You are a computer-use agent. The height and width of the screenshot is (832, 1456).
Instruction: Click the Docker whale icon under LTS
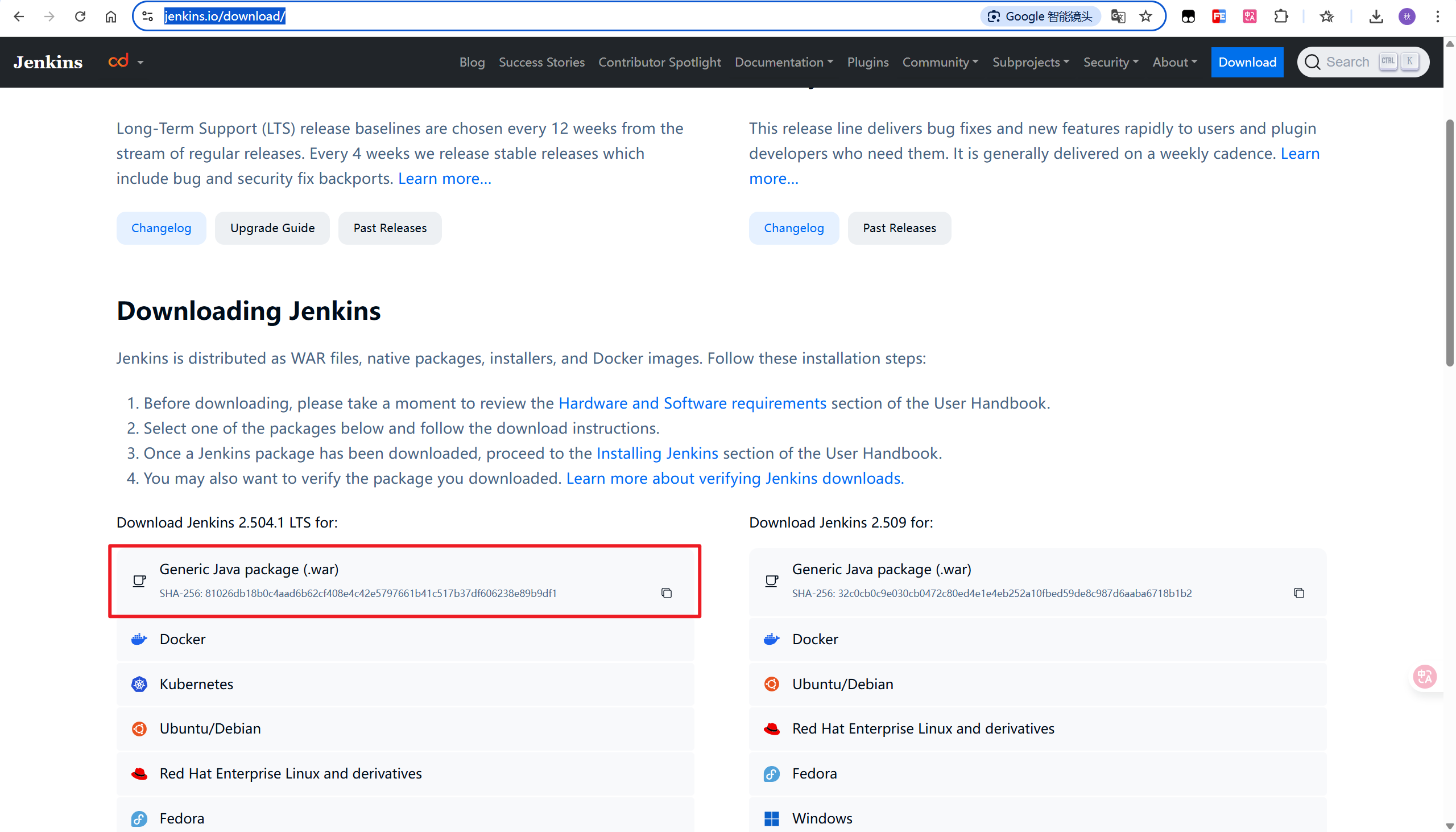[x=139, y=639]
